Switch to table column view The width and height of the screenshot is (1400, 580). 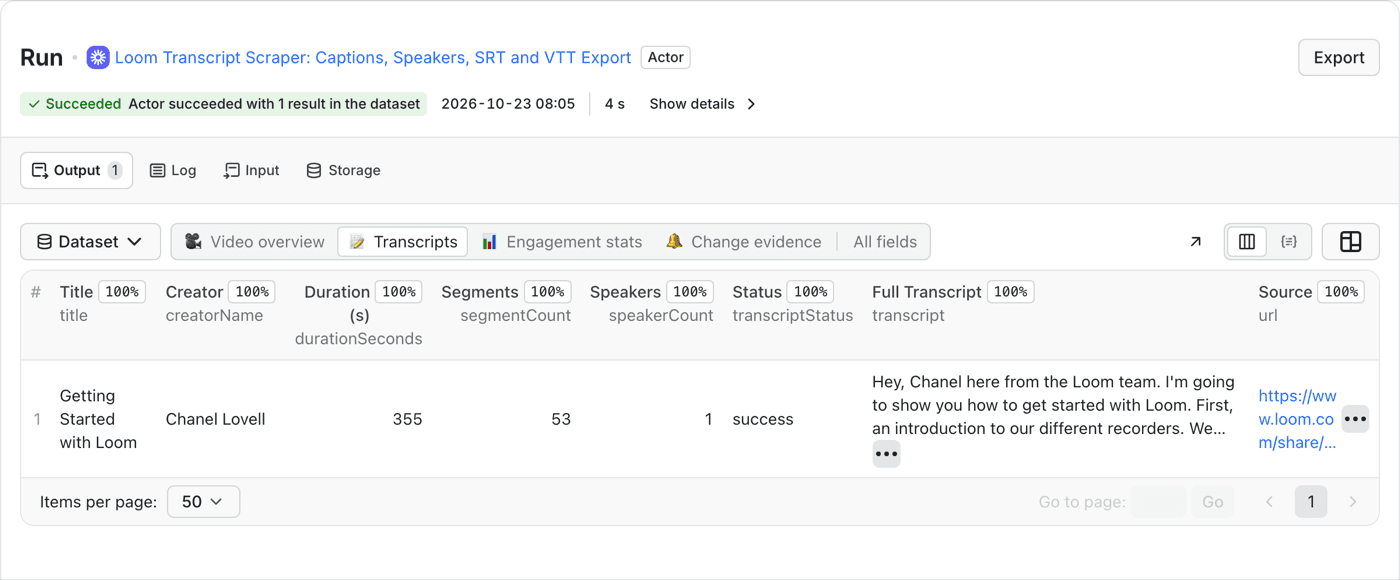pos(1247,242)
